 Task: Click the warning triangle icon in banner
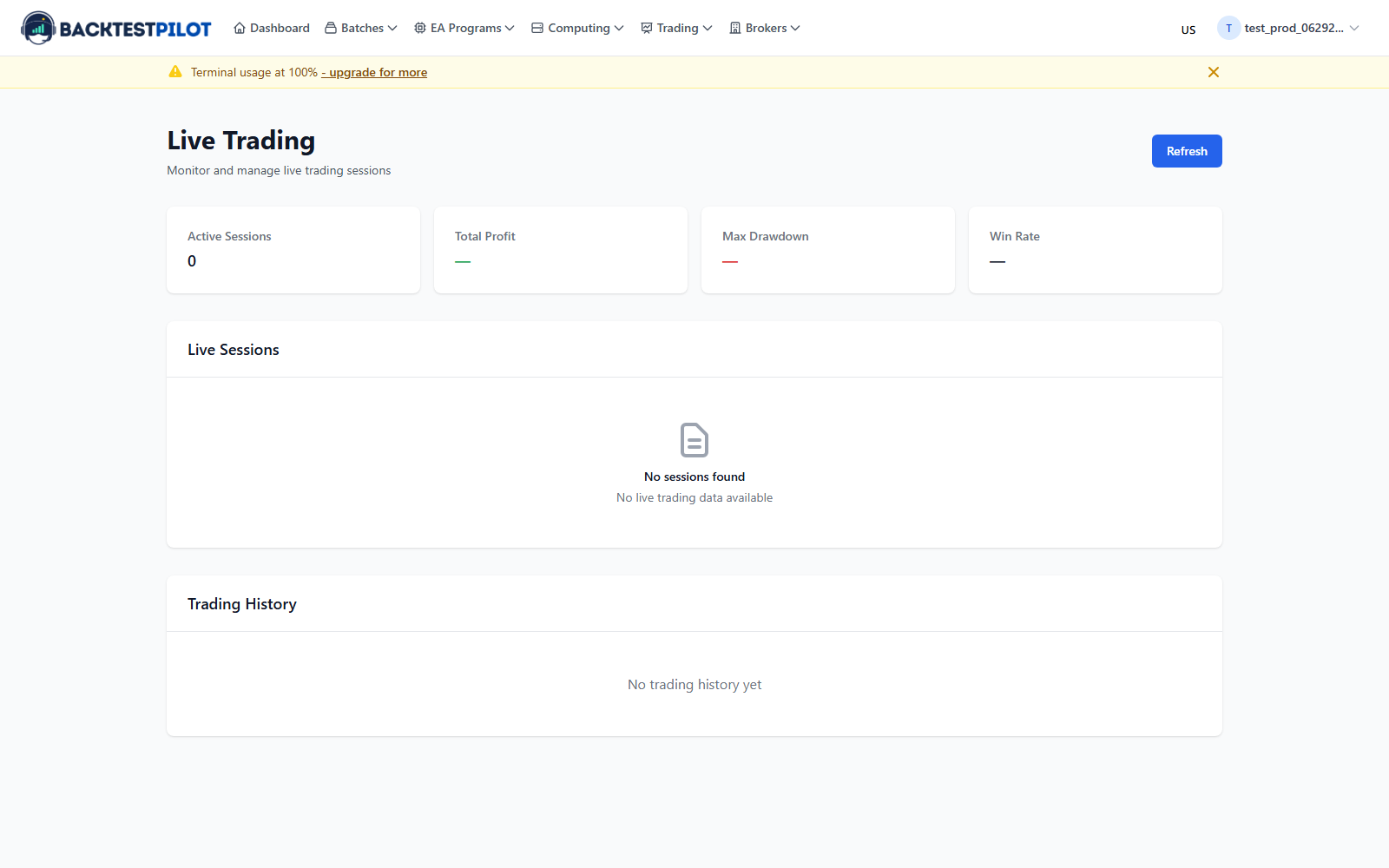175,72
